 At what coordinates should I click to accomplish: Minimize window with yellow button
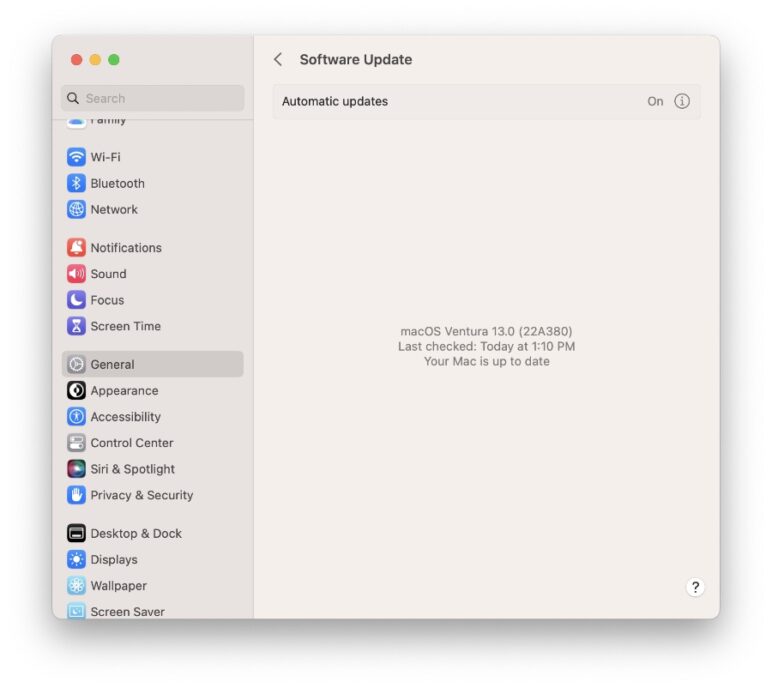point(95,60)
